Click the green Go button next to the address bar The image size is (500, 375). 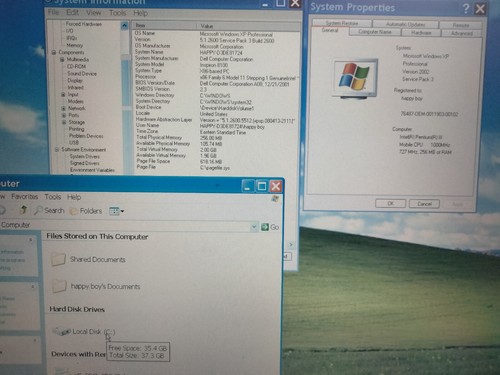(x=270, y=227)
